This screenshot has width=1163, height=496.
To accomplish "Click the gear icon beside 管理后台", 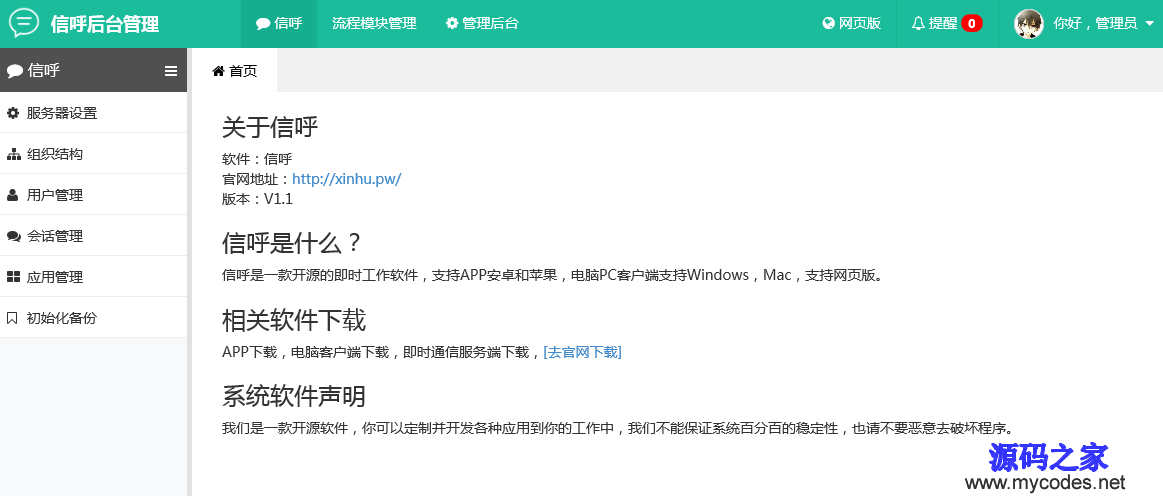I will coord(452,24).
